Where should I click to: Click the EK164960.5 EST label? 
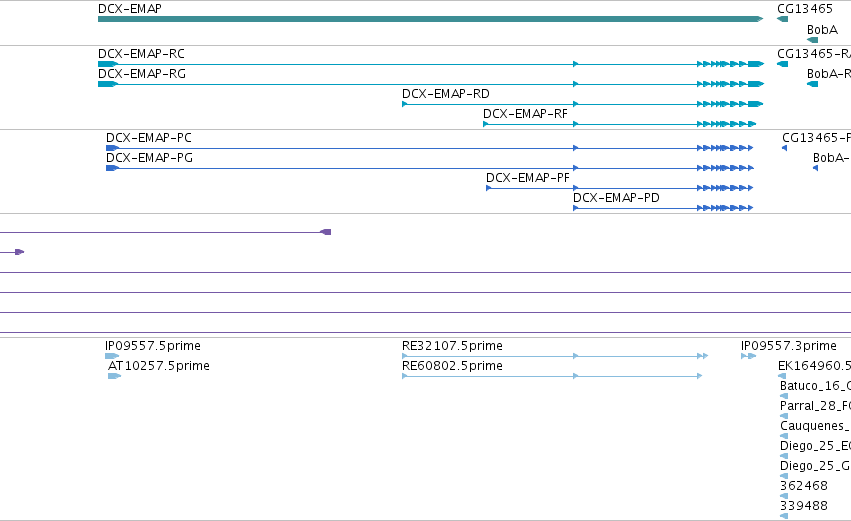coord(814,366)
